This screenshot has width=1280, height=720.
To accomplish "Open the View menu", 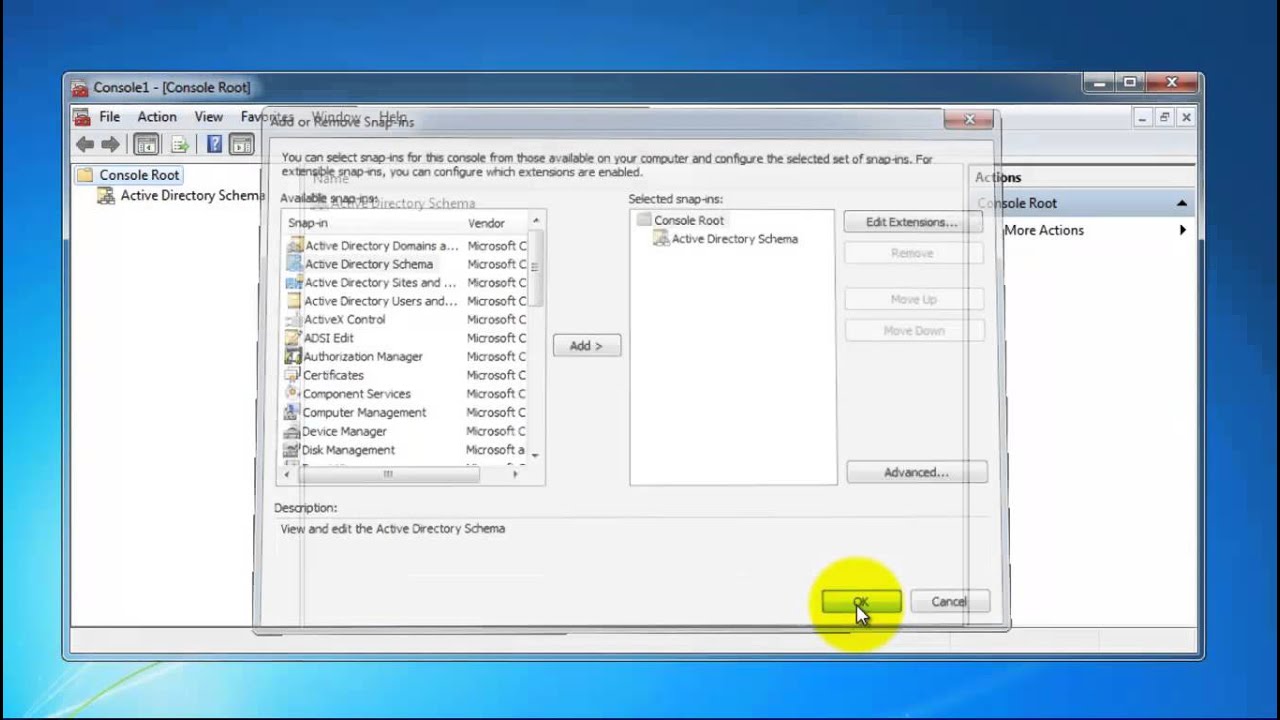I will click(x=209, y=117).
